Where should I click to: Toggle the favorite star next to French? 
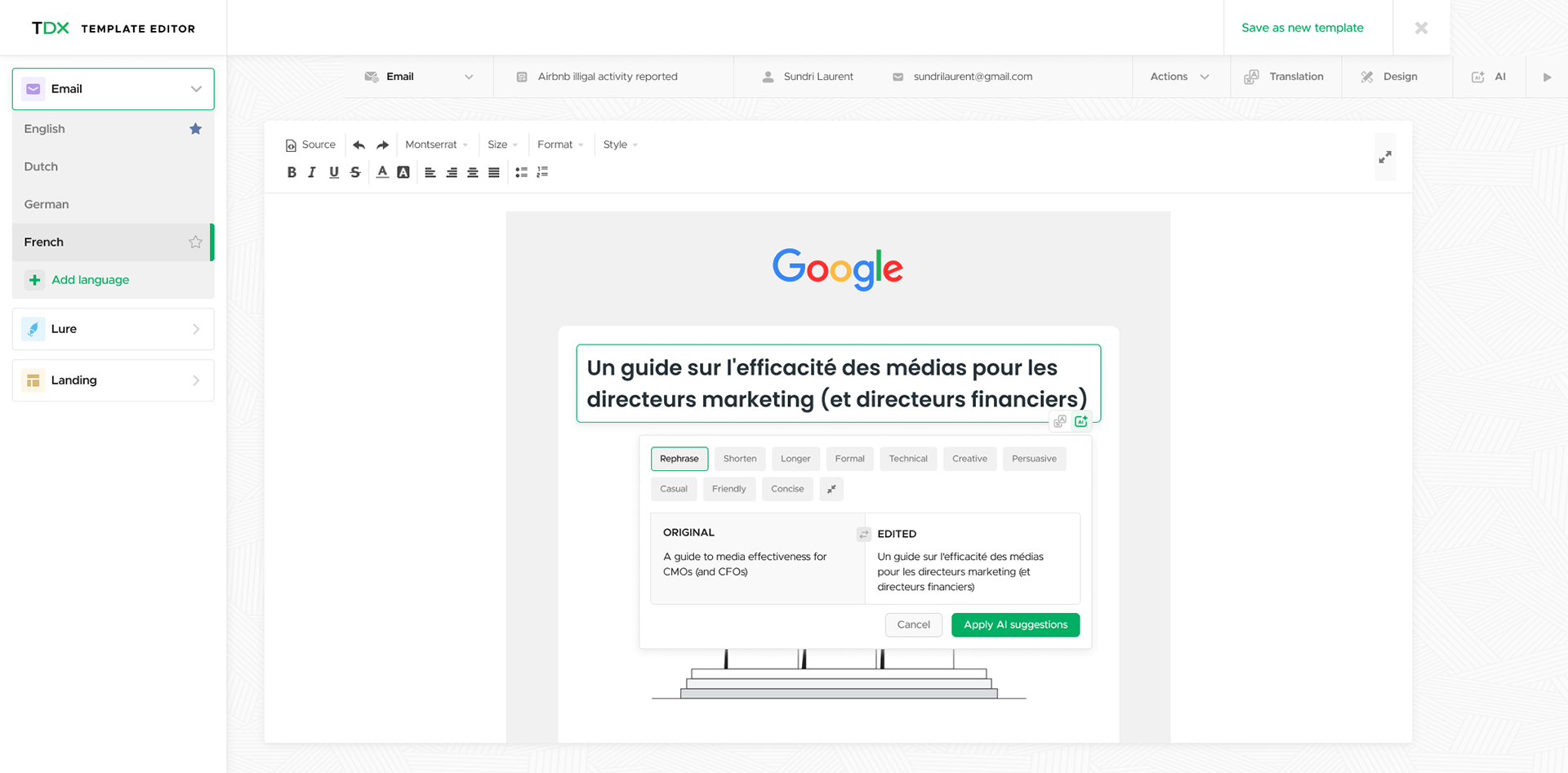[x=195, y=242]
